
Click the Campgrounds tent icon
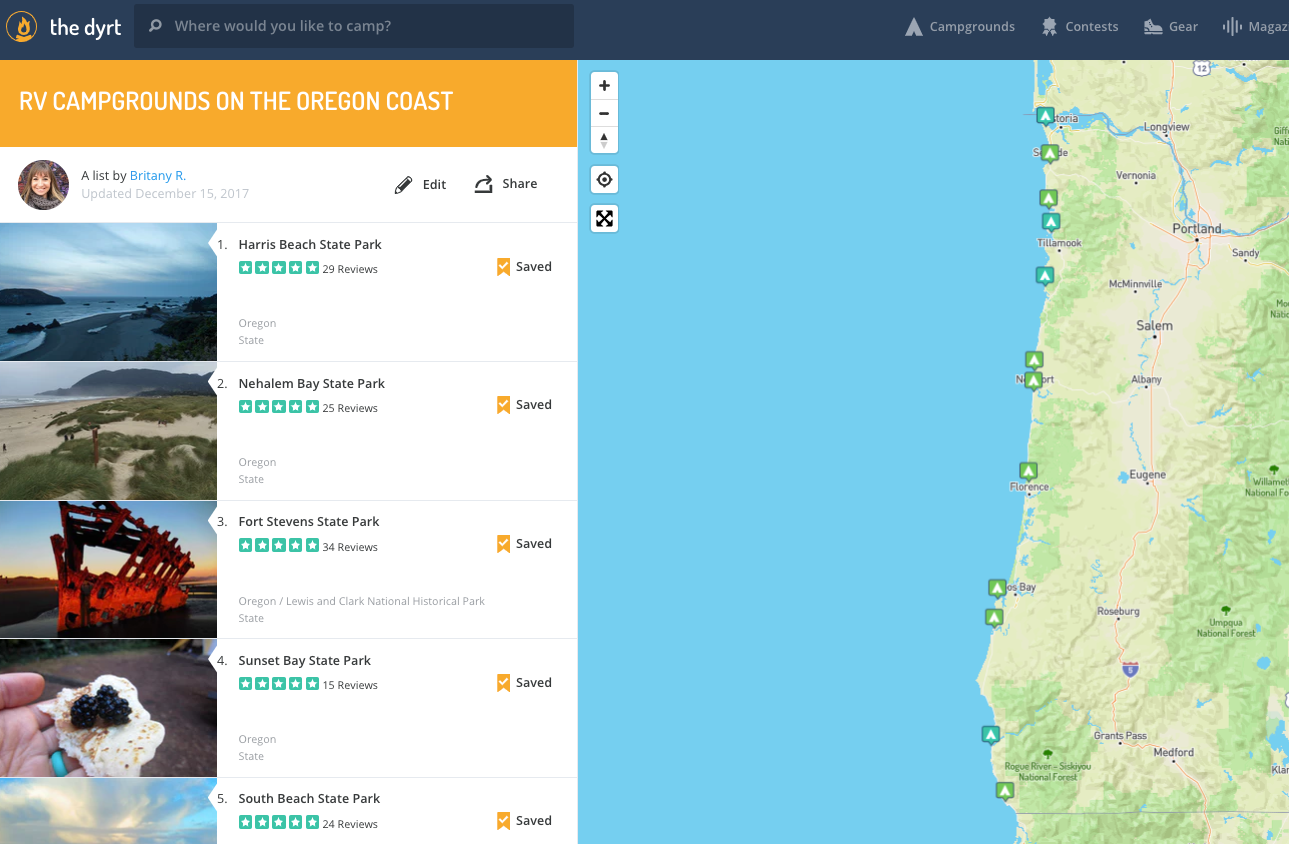pos(913,27)
